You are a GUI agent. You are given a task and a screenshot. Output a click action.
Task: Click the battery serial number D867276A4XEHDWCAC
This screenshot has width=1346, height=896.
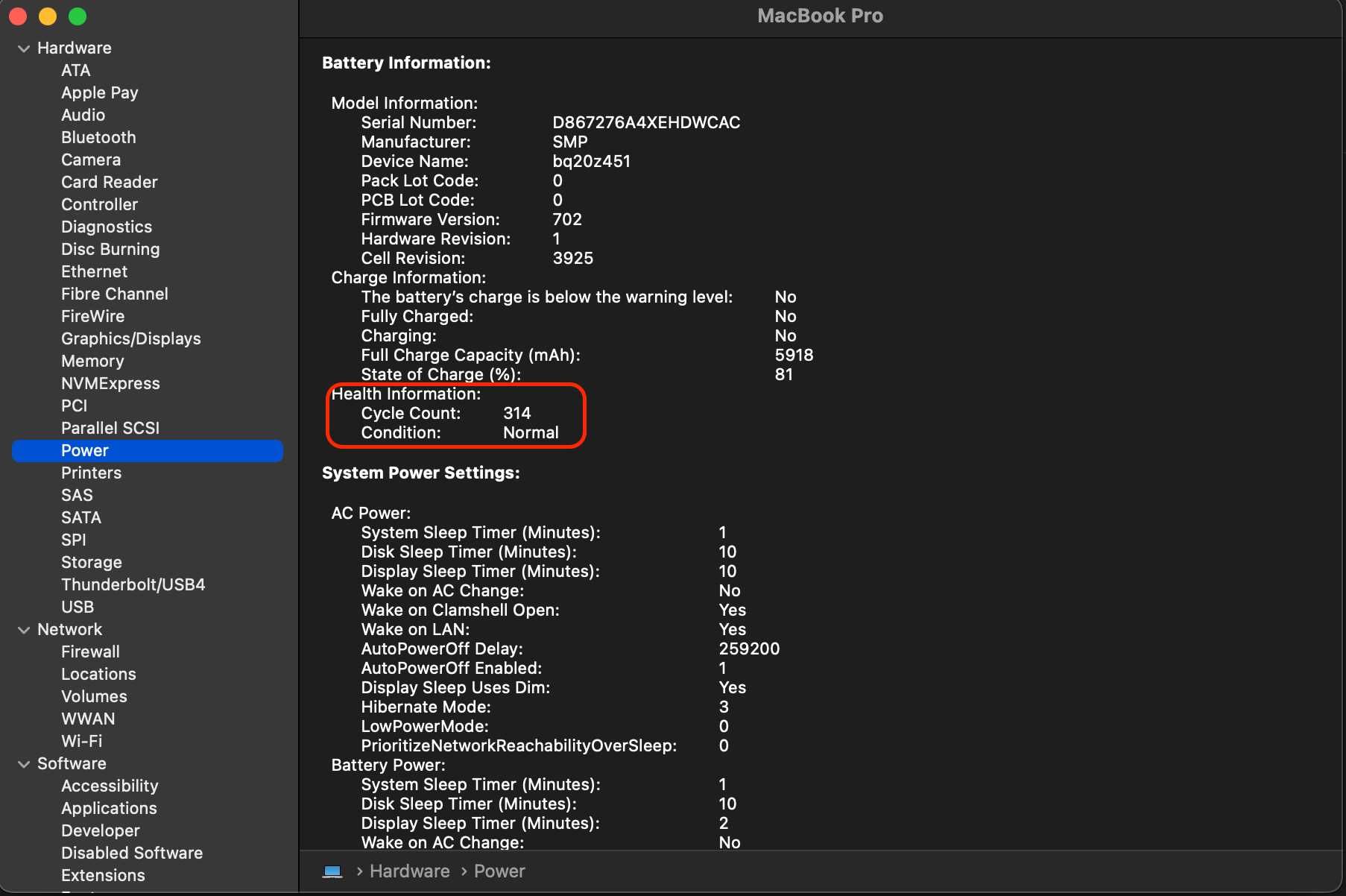click(646, 123)
